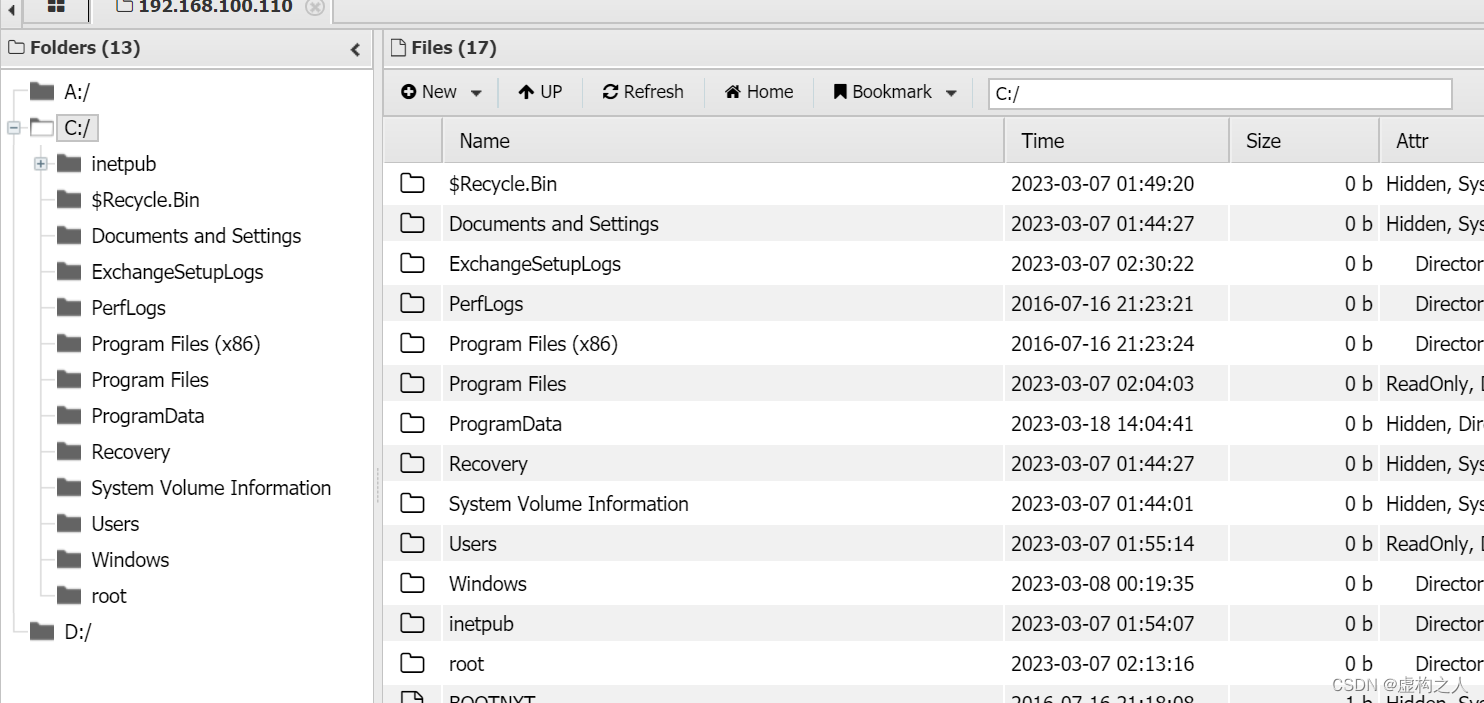This screenshot has height=703, width=1484.
Task: Click folder icon of Program Files file row
Action: click(x=412, y=383)
